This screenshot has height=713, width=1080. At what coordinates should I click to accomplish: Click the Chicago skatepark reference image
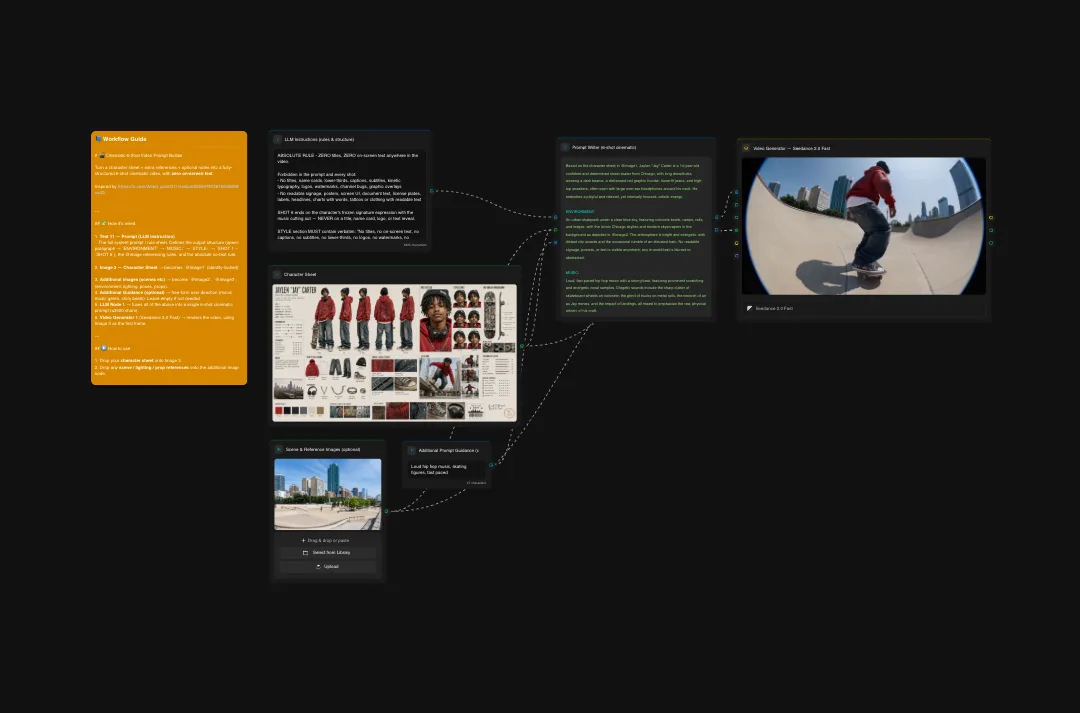click(328, 495)
